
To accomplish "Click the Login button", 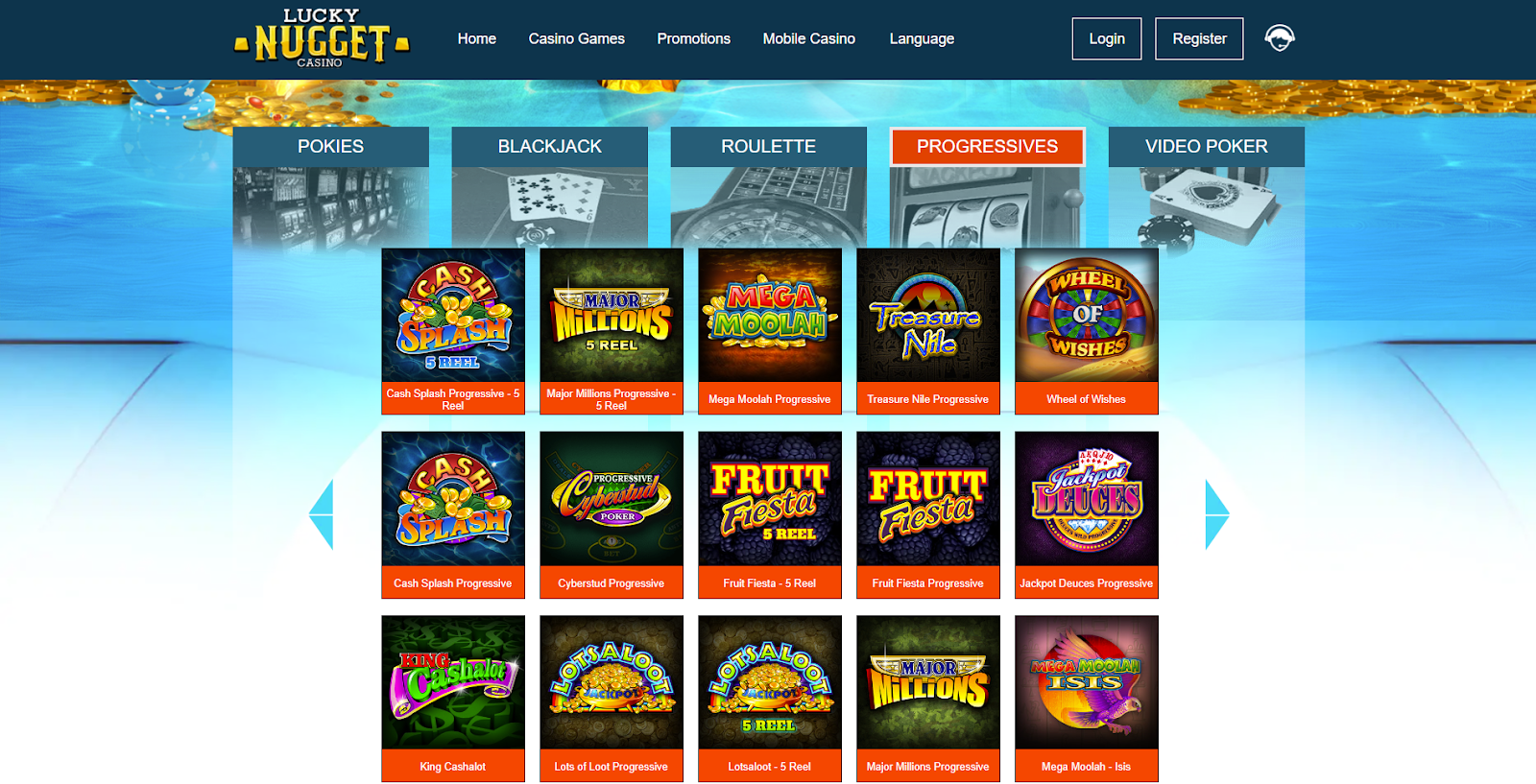I will point(1107,38).
